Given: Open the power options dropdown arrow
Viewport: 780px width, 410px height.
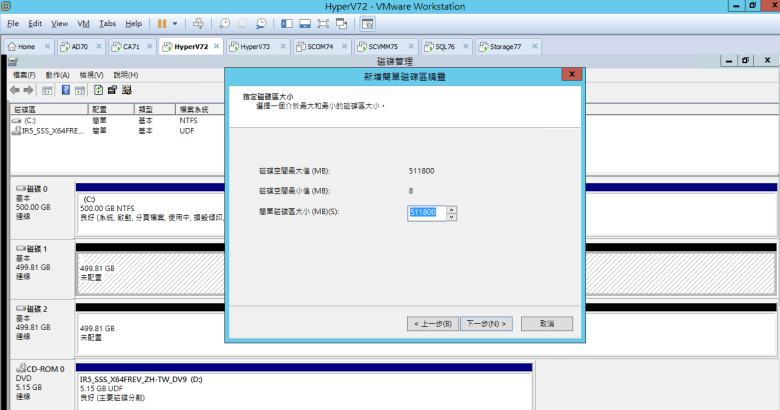Looking at the screenshot, I should coord(176,22).
